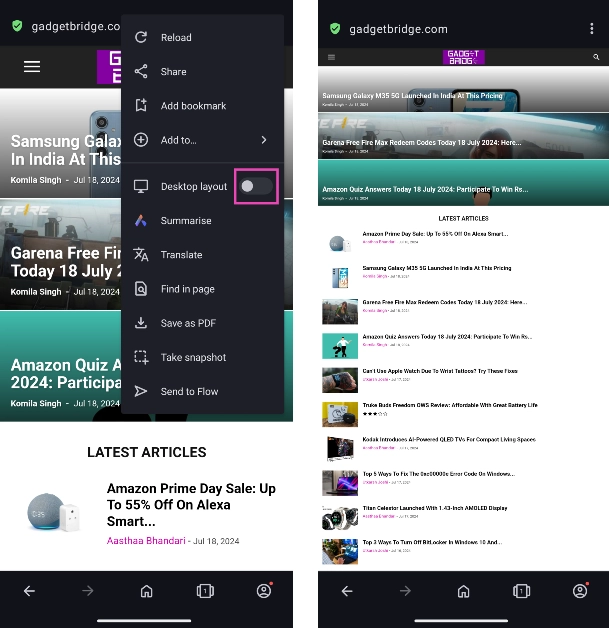Click the Add bookmark icon

[x=141, y=106]
